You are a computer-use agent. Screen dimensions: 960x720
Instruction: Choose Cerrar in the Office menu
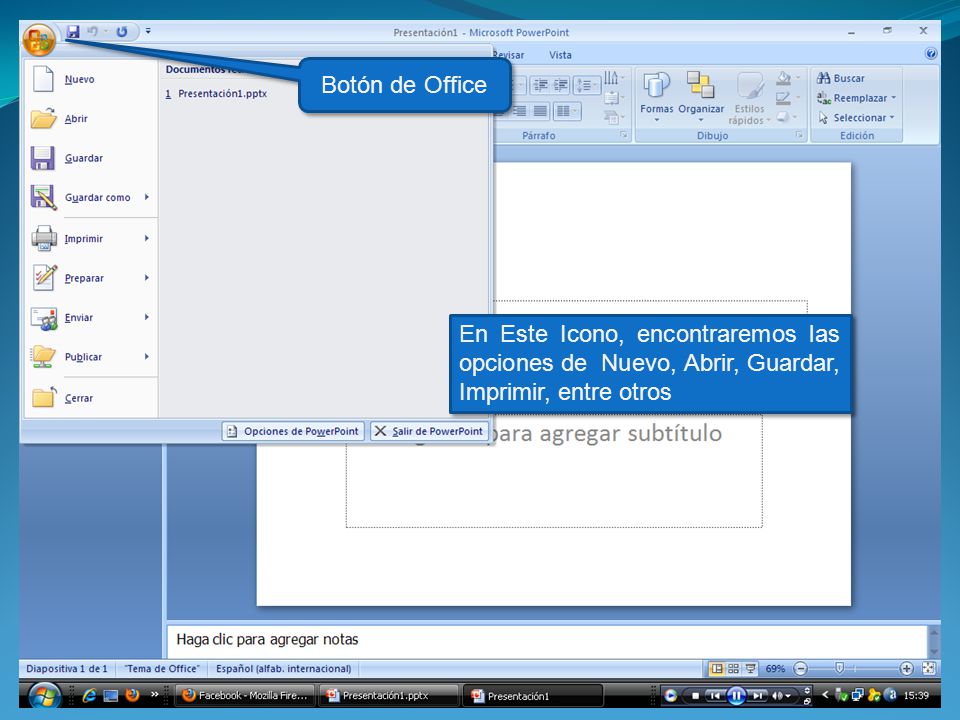tap(92, 398)
